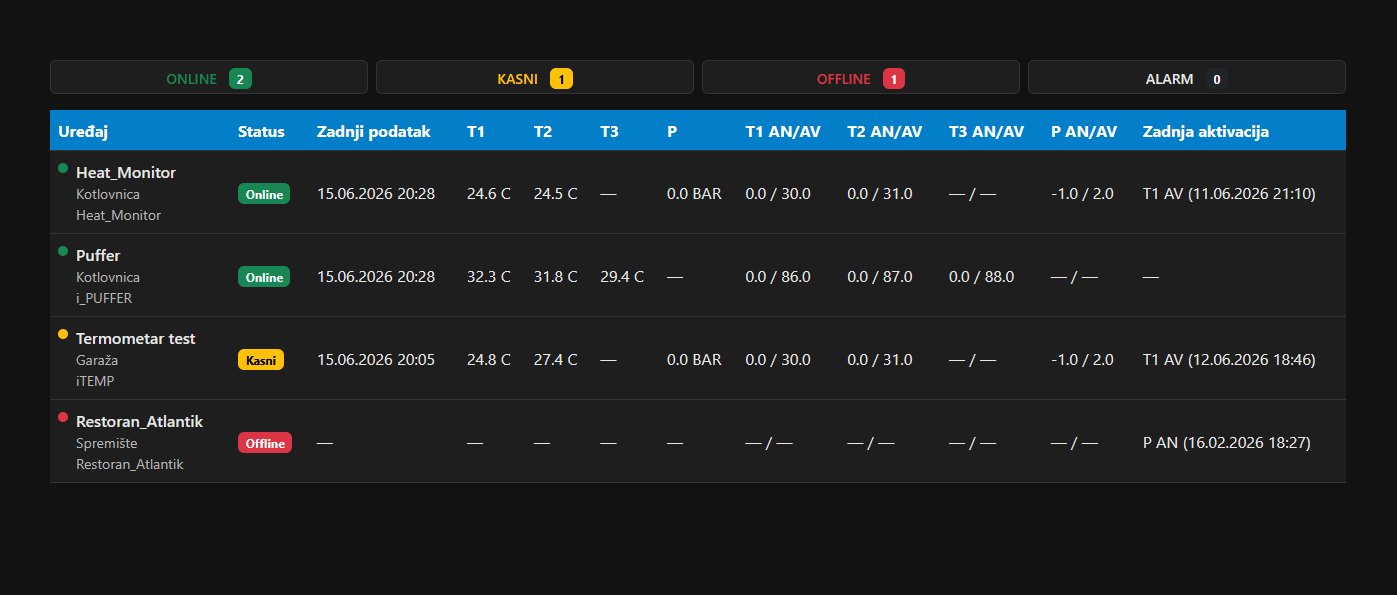Click the 15.06.2026 20:05 timestamp
This screenshot has height=595, width=1397.
click(376, 359)
